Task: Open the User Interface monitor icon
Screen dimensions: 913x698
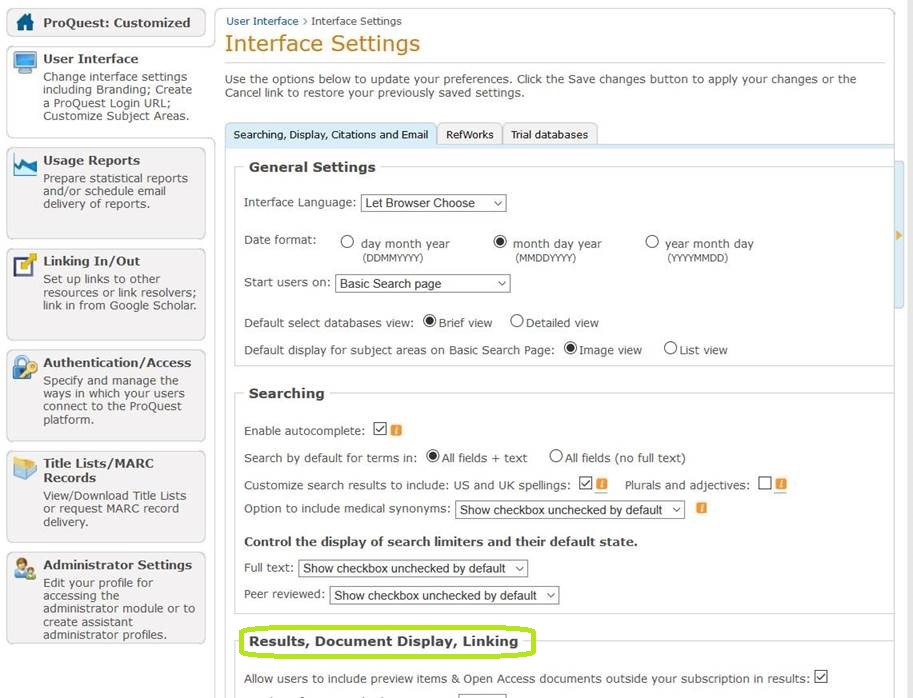Action: pos(25,63)
